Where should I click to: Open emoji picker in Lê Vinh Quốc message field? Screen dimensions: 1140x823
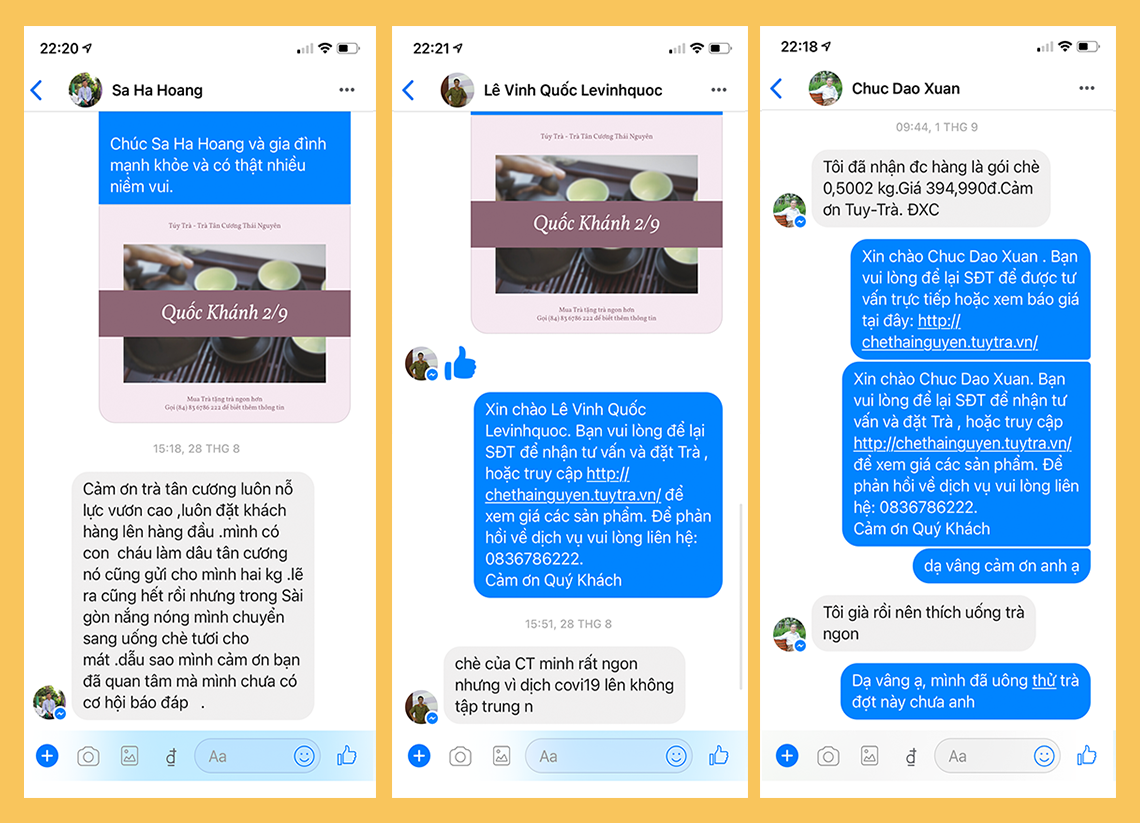tap(676, 756)
